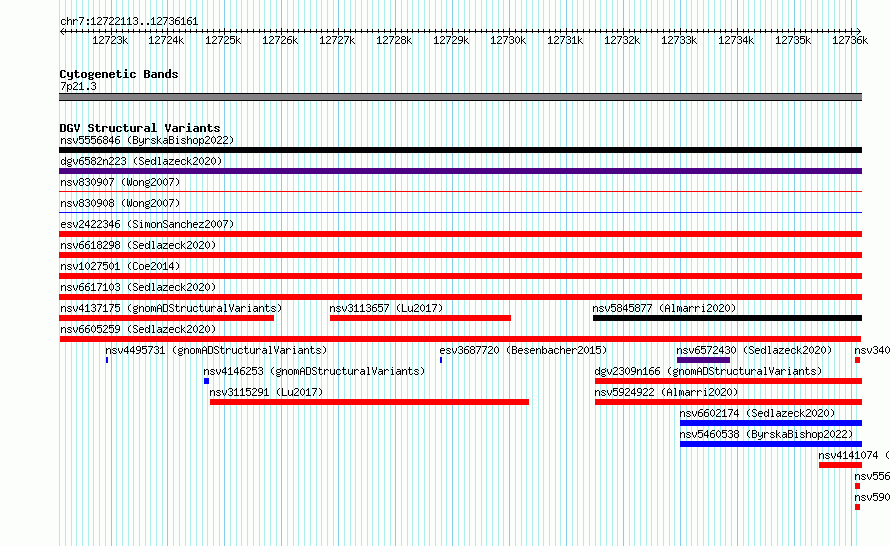Select the purple nsv6572430 variant bar
The image size is (890, 546).
[x=703, y=360]
